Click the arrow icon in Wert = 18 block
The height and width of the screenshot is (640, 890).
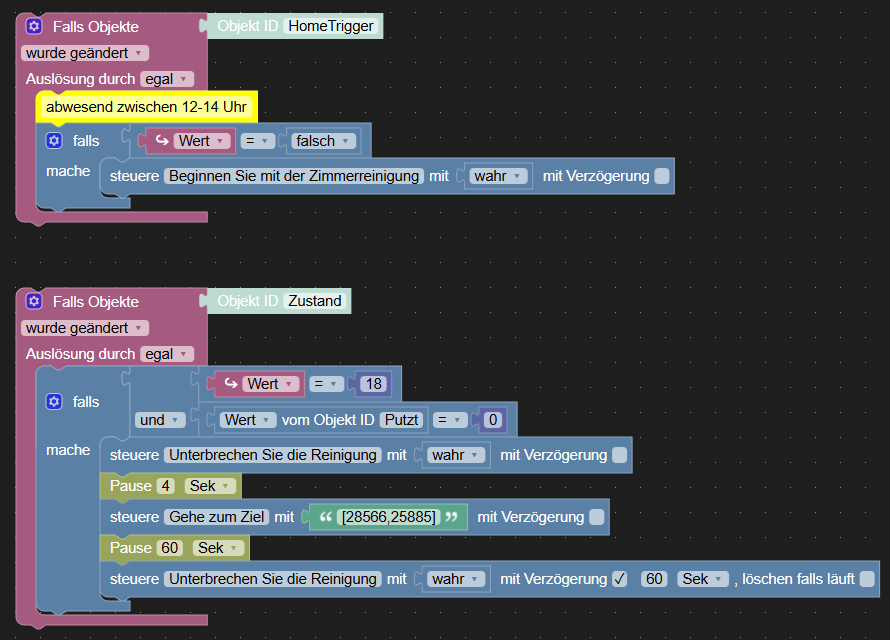point(230,384)
